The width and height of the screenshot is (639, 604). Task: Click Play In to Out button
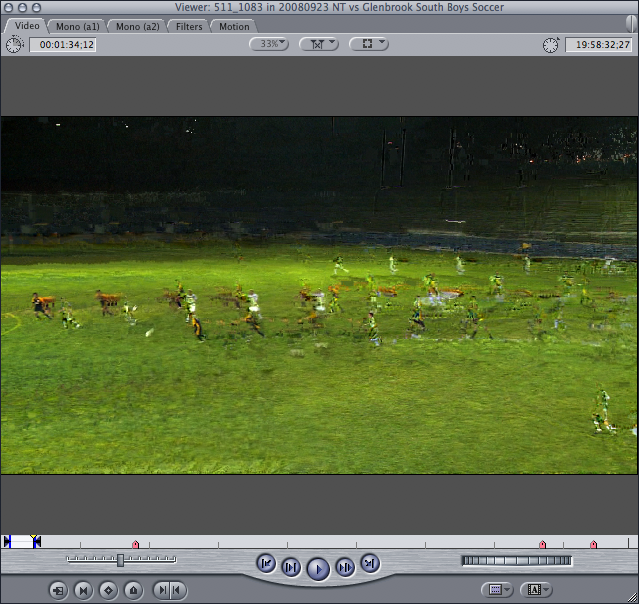point(291,568)
